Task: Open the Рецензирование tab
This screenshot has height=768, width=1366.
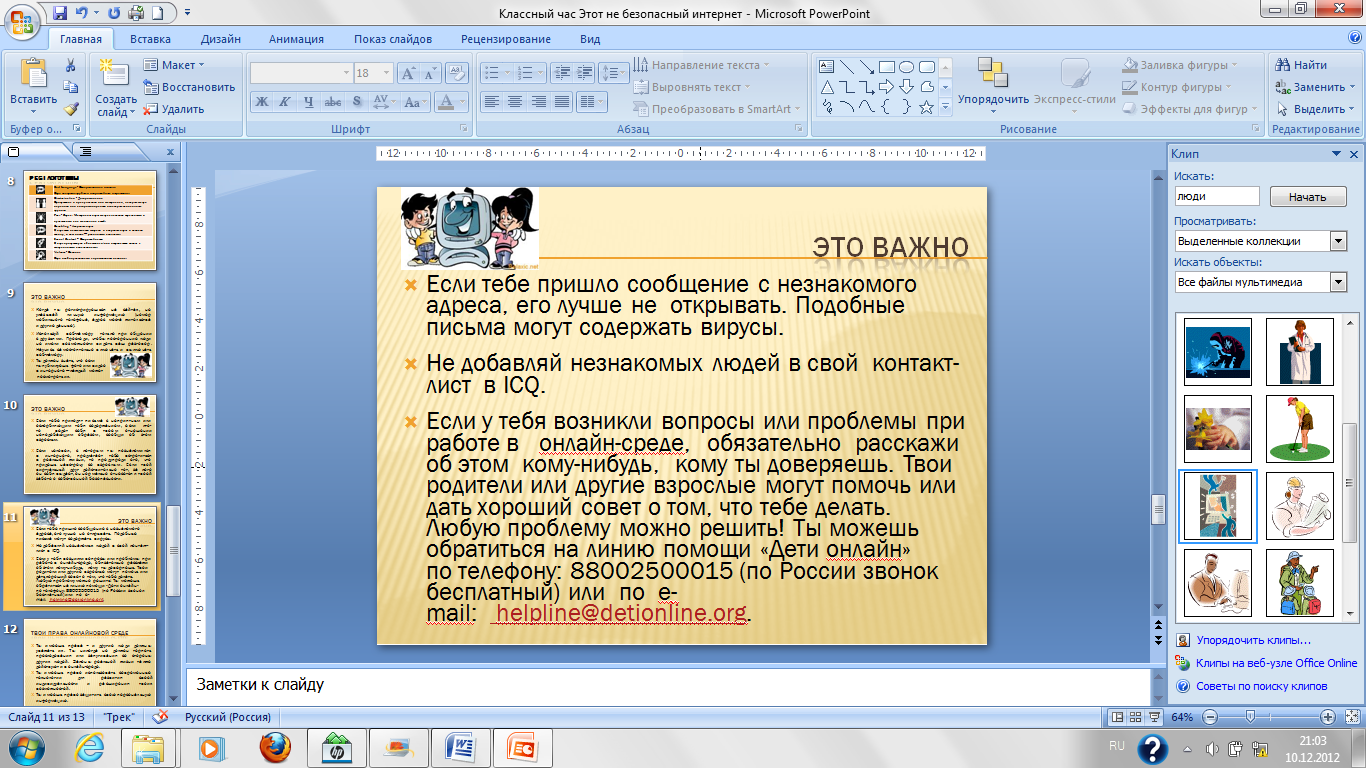Action: (506, 39)
